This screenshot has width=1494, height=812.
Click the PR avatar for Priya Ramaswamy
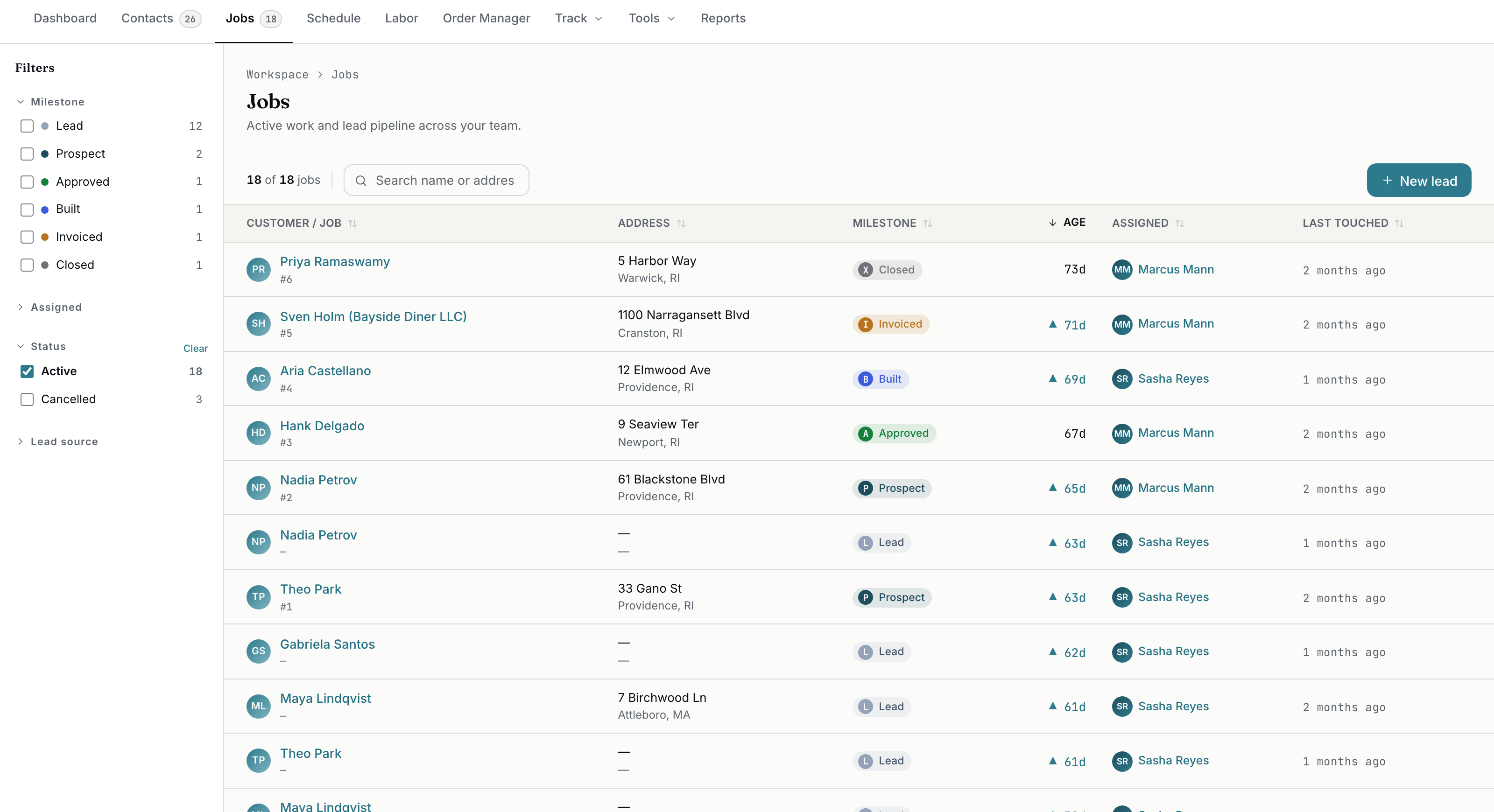click(259, 270)
